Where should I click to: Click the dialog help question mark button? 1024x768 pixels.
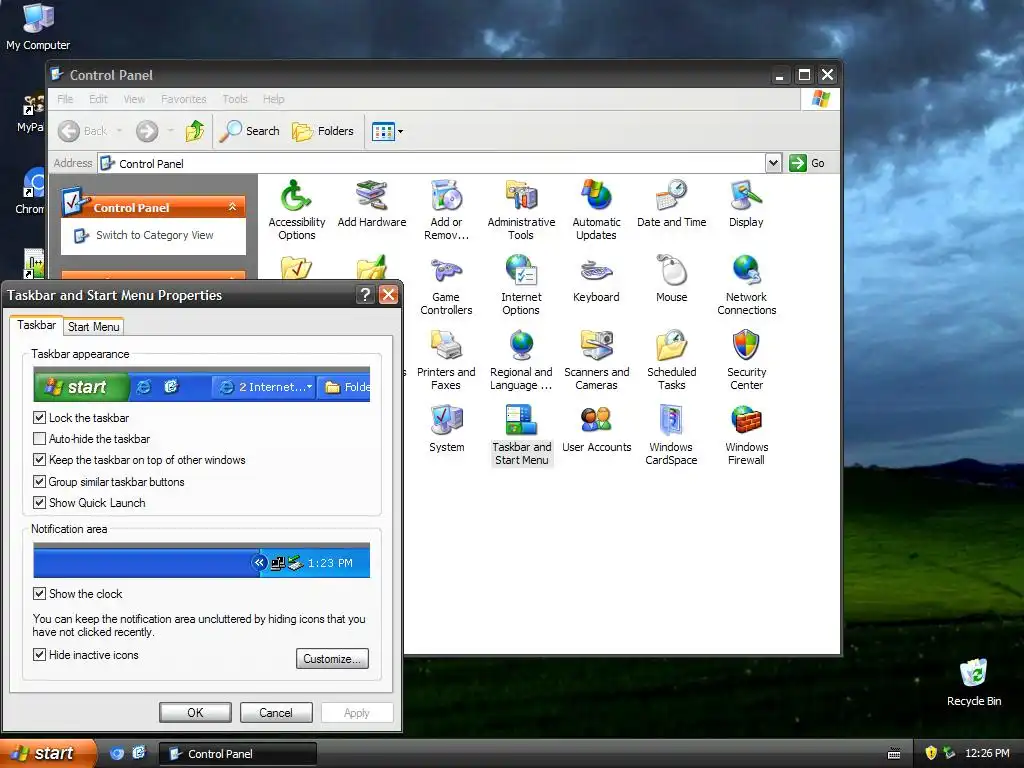(x=365, y=295)
